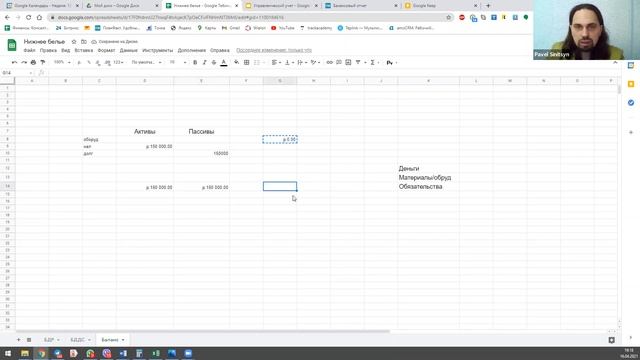Click the increase decimal places icon
640x360 pixels.
(107, 62)
